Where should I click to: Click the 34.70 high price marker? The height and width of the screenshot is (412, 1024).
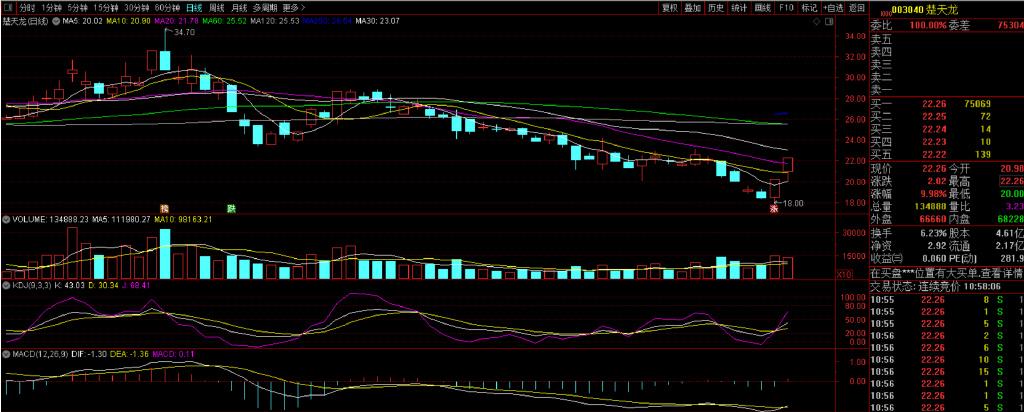(183, 33)
